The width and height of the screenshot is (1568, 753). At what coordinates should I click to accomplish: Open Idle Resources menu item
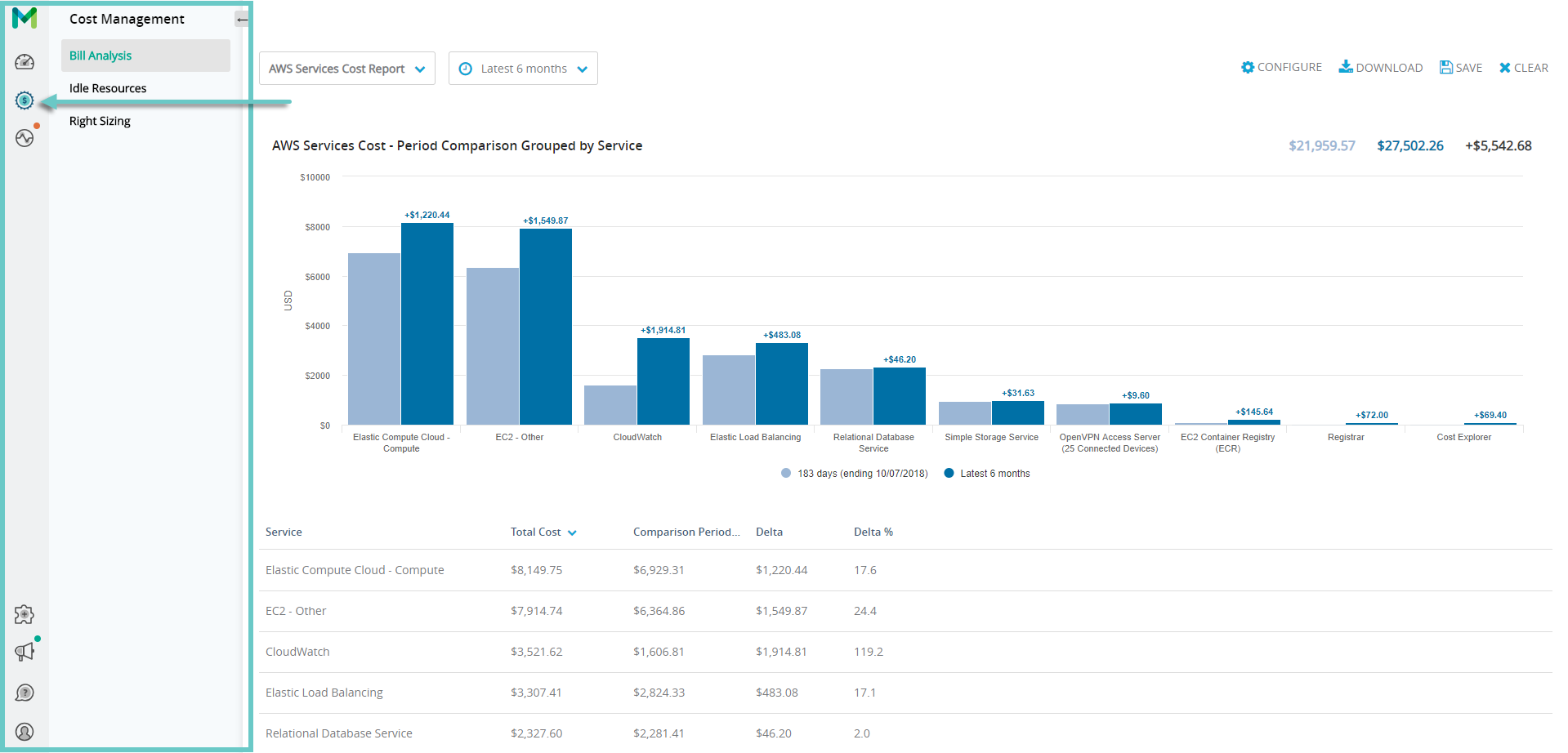coord(108,88)
